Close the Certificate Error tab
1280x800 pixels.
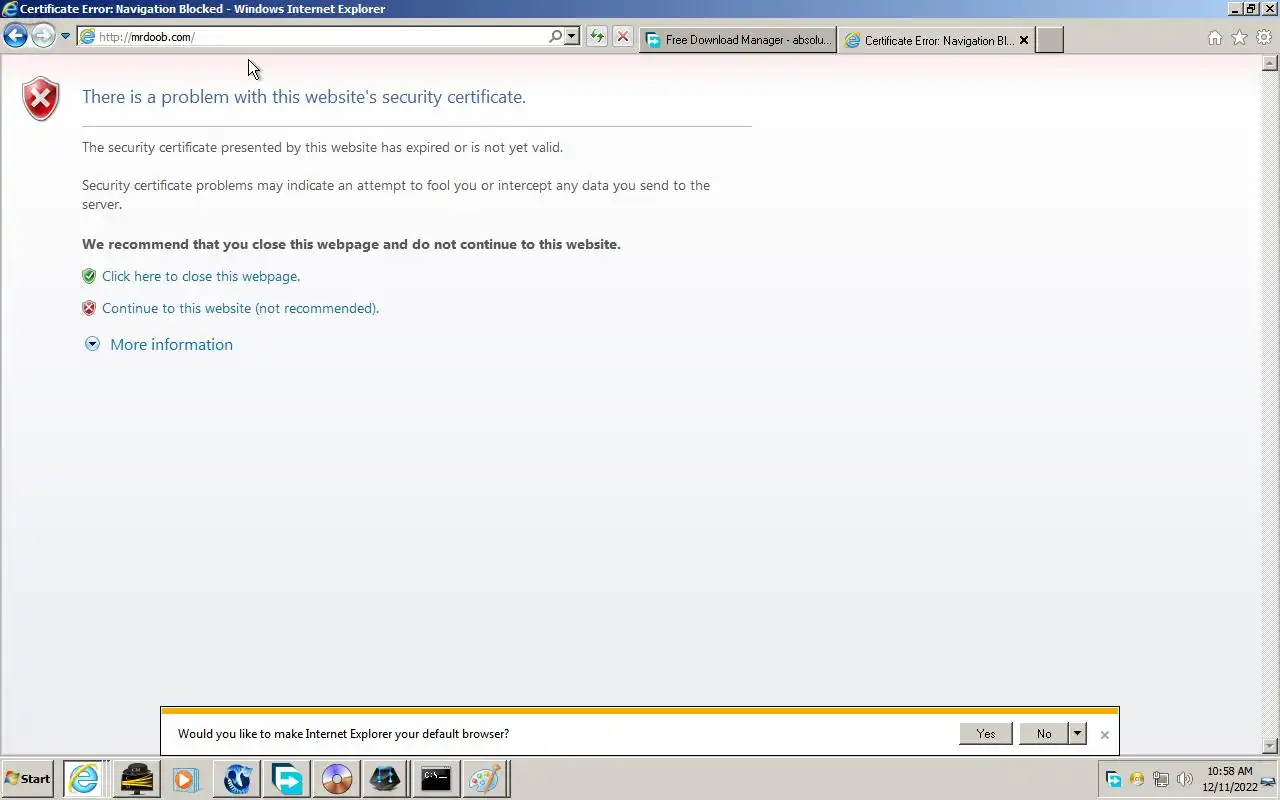click(x=1023, y=40)
